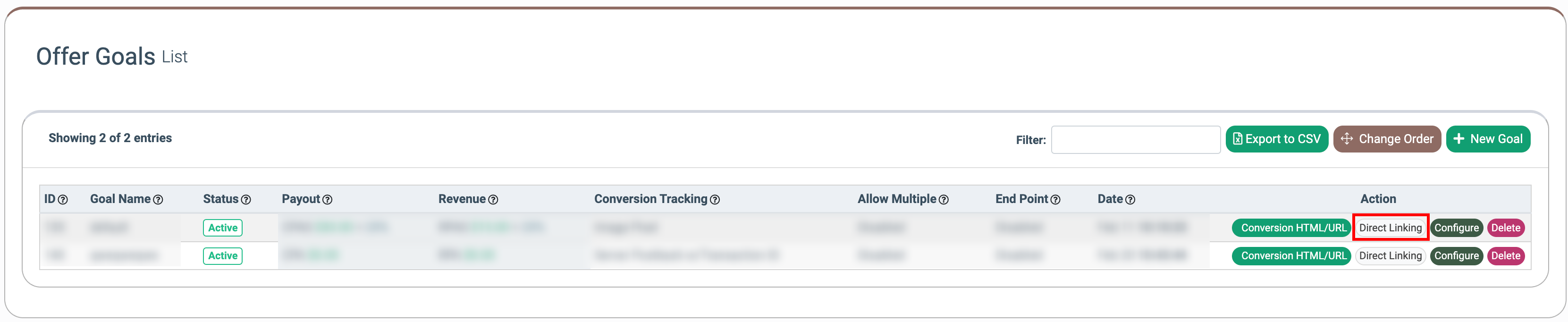Open Direct Linking for first goal
Screen dimensions: 1568x322
pyautogui.click(x=1390, y=228)
